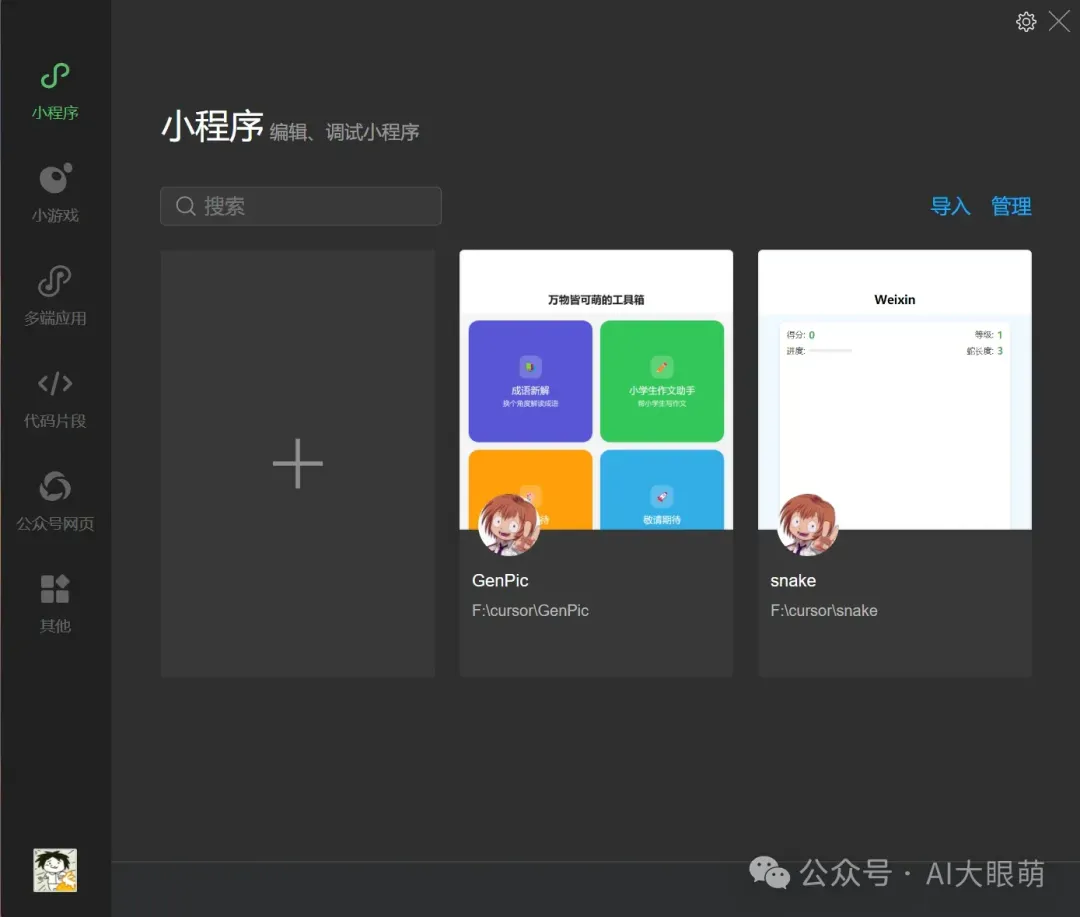The height and width of the screenshot is (917, 1080).
Task: Open settings via the gear icon
Action: (1026, 22)
